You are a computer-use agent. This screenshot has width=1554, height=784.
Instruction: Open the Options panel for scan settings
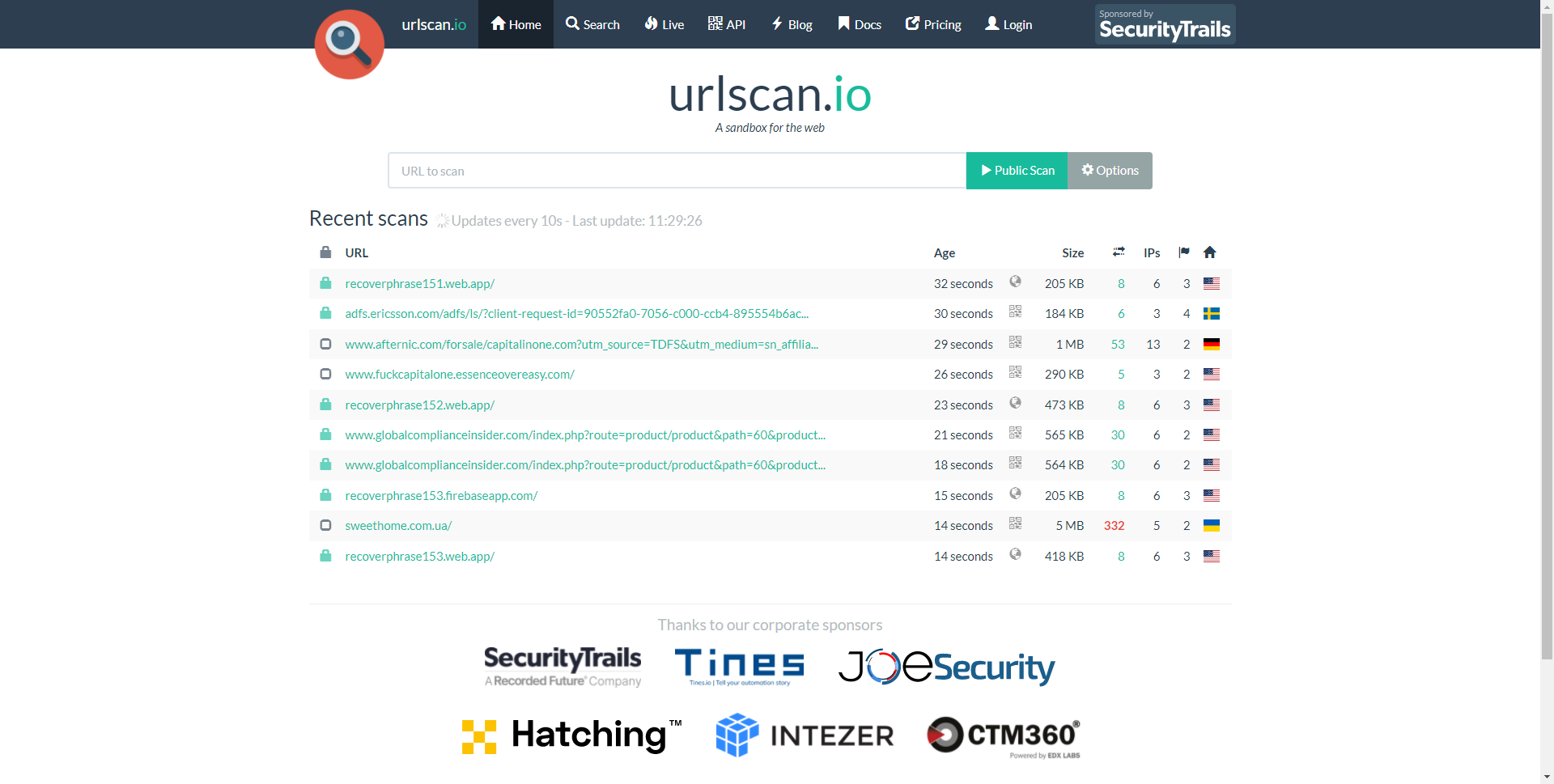point(1110,170)
